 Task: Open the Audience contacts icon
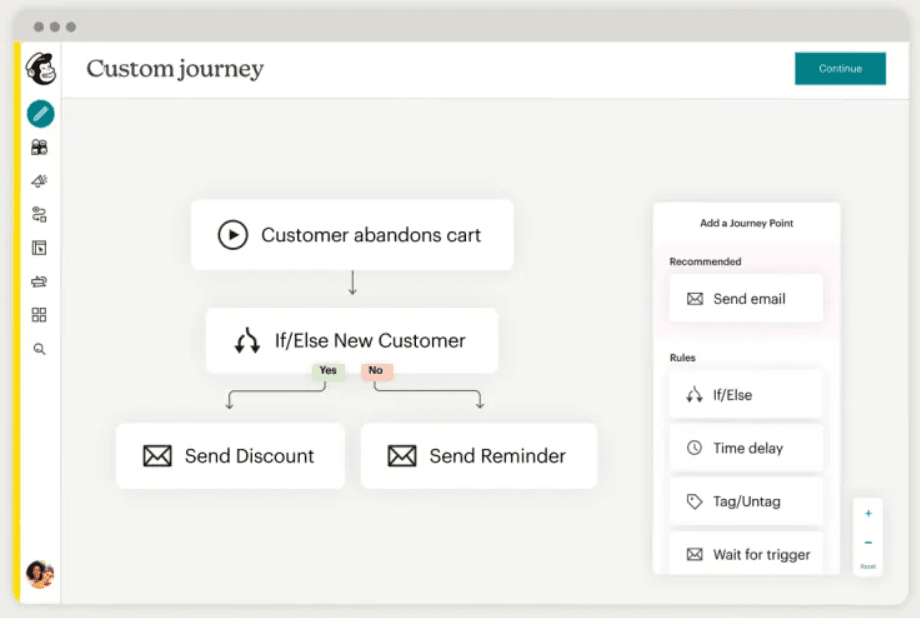pos(40,147)
